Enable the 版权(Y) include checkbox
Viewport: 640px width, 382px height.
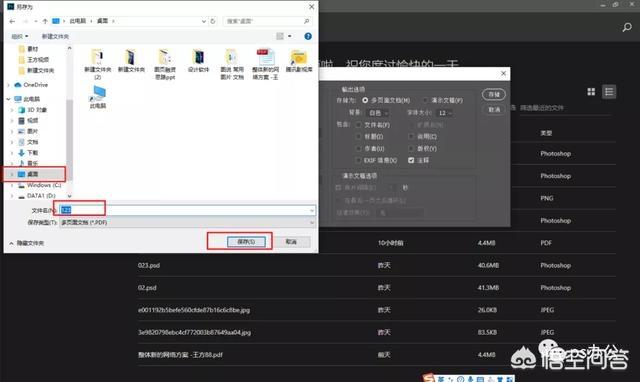(411, 148)
